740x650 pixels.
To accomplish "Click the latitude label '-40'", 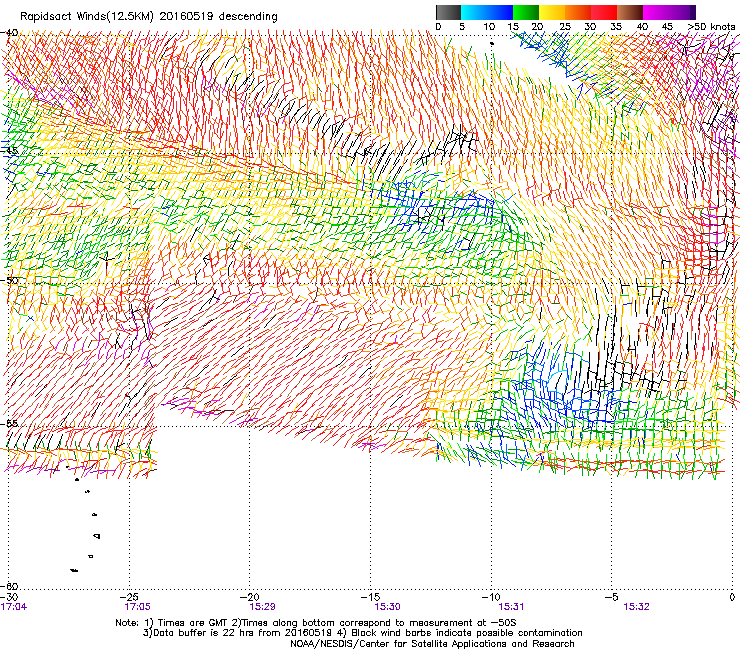I will [x=9, y=33].
